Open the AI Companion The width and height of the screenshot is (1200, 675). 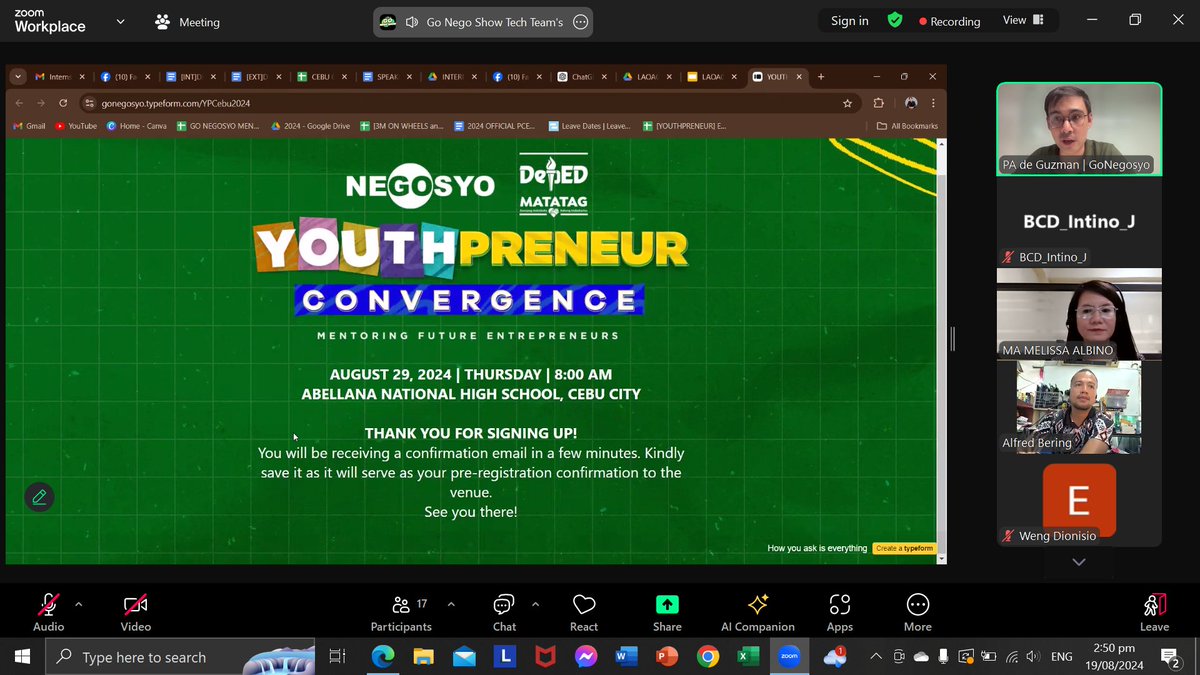click(x=758, y=612)
